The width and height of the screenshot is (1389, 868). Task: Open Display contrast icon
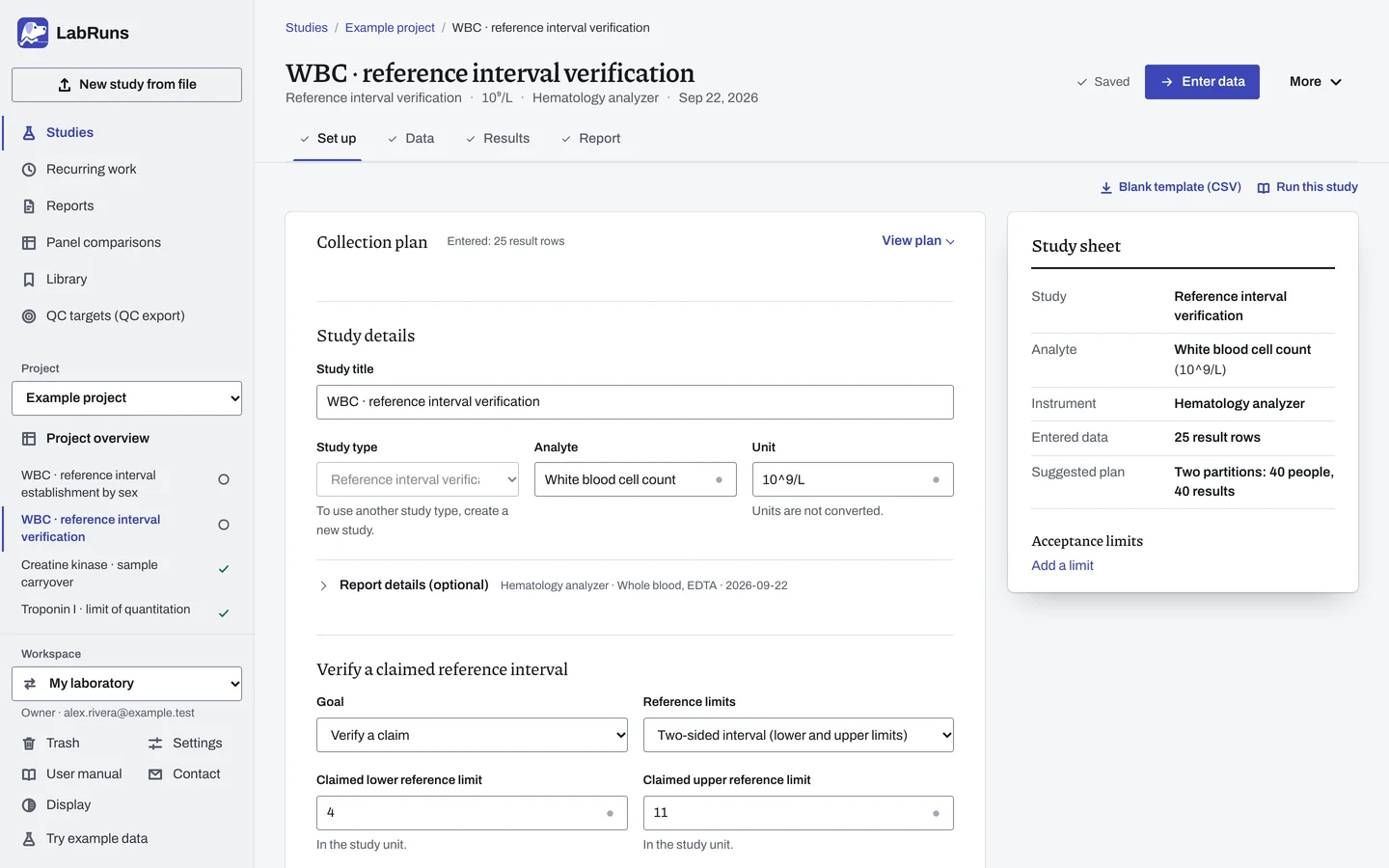29,805
